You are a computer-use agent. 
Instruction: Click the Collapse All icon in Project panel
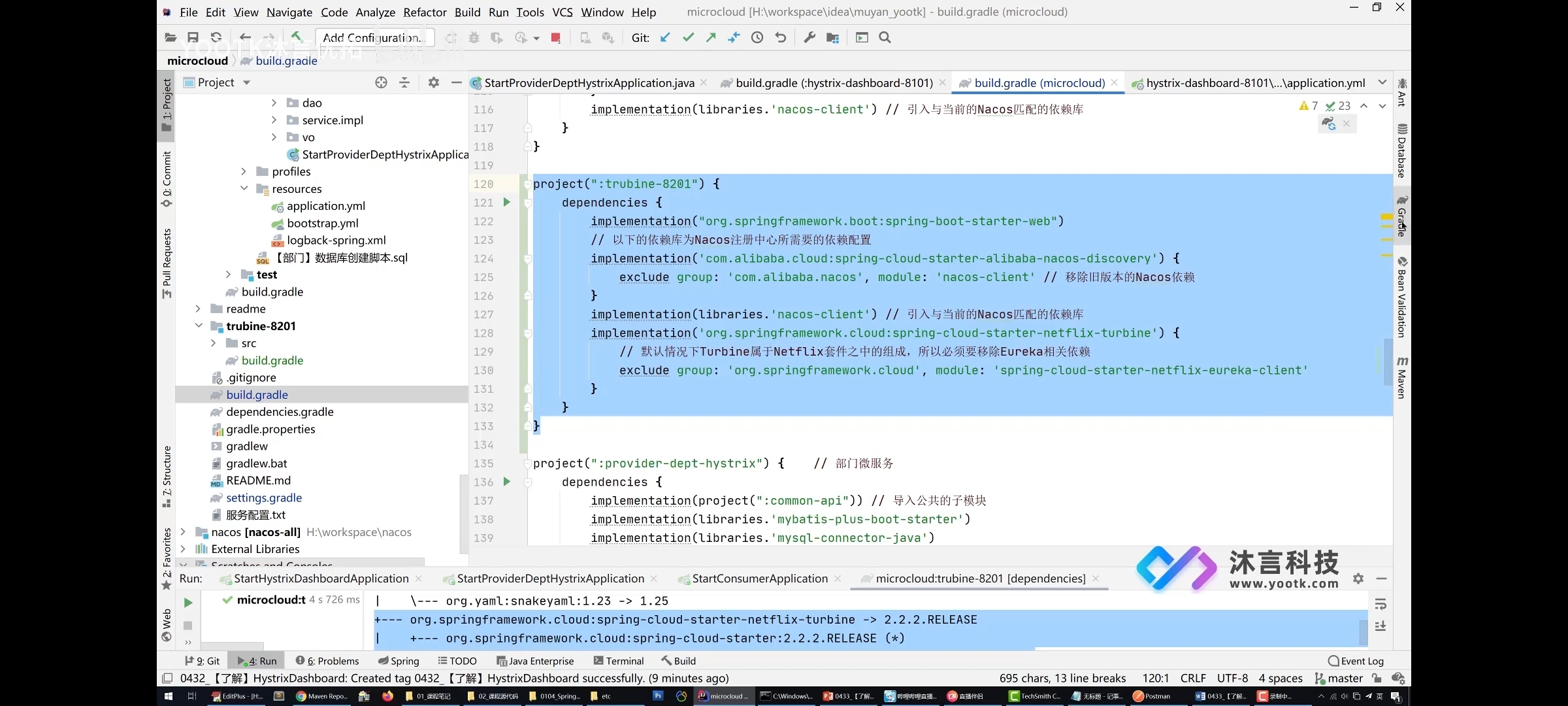point(404,82)
